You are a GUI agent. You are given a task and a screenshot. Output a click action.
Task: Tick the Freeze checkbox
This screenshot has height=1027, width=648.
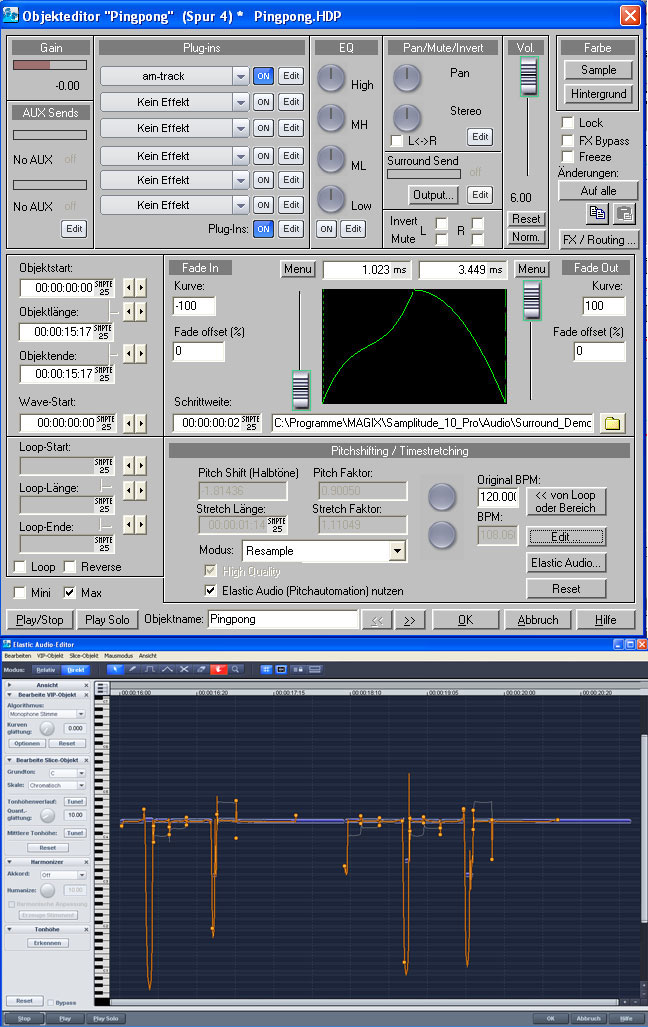tap(567, 157)
